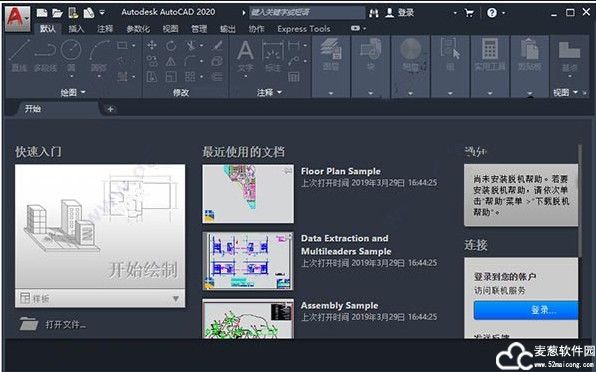Select the Move tool in Modify panel
This screenshot has height=372, width=596.
152,46
